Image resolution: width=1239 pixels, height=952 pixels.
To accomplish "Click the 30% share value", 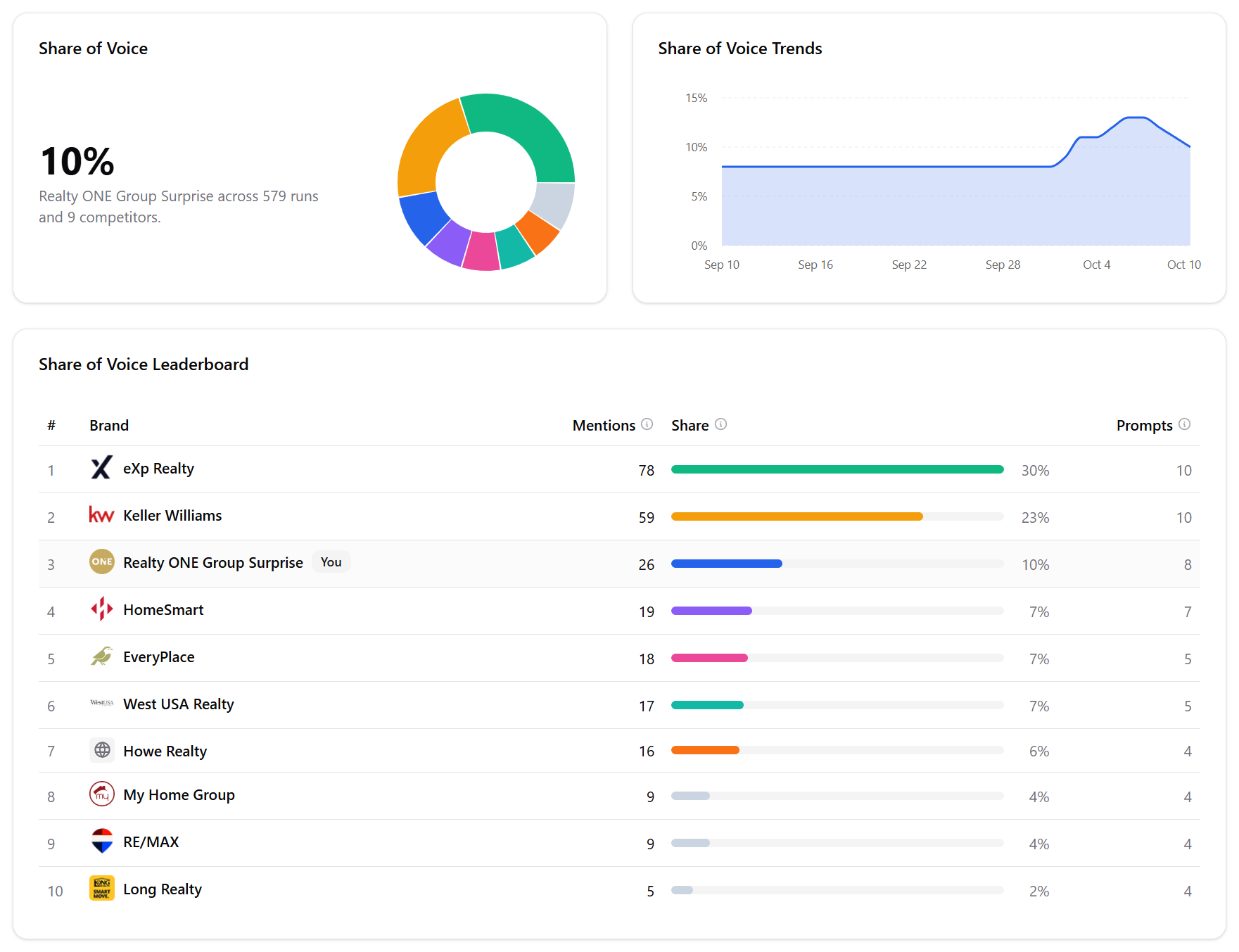I will 1036,471.
